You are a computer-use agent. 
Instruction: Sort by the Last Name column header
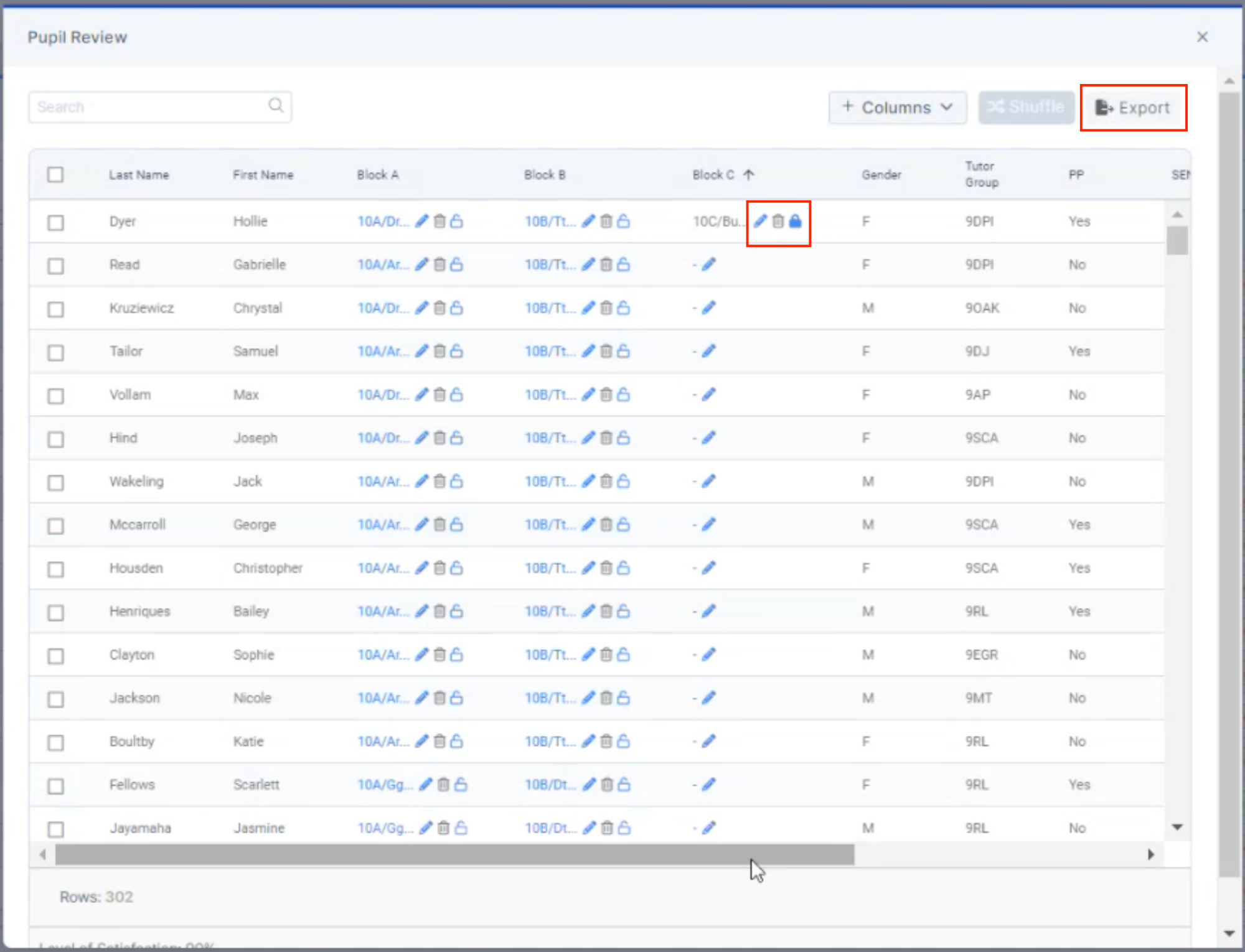[x=139, y=175]
